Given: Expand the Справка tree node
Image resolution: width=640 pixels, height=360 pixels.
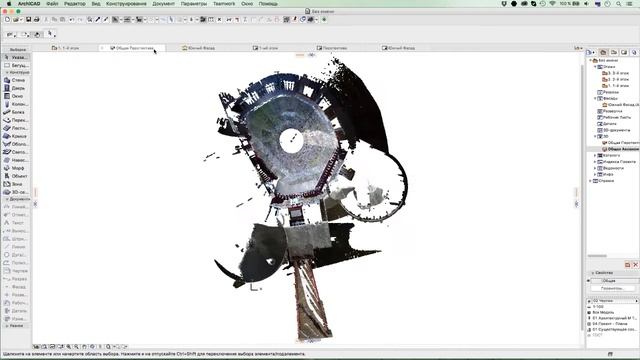Looking at the screenshot, I should coord(591,181).
